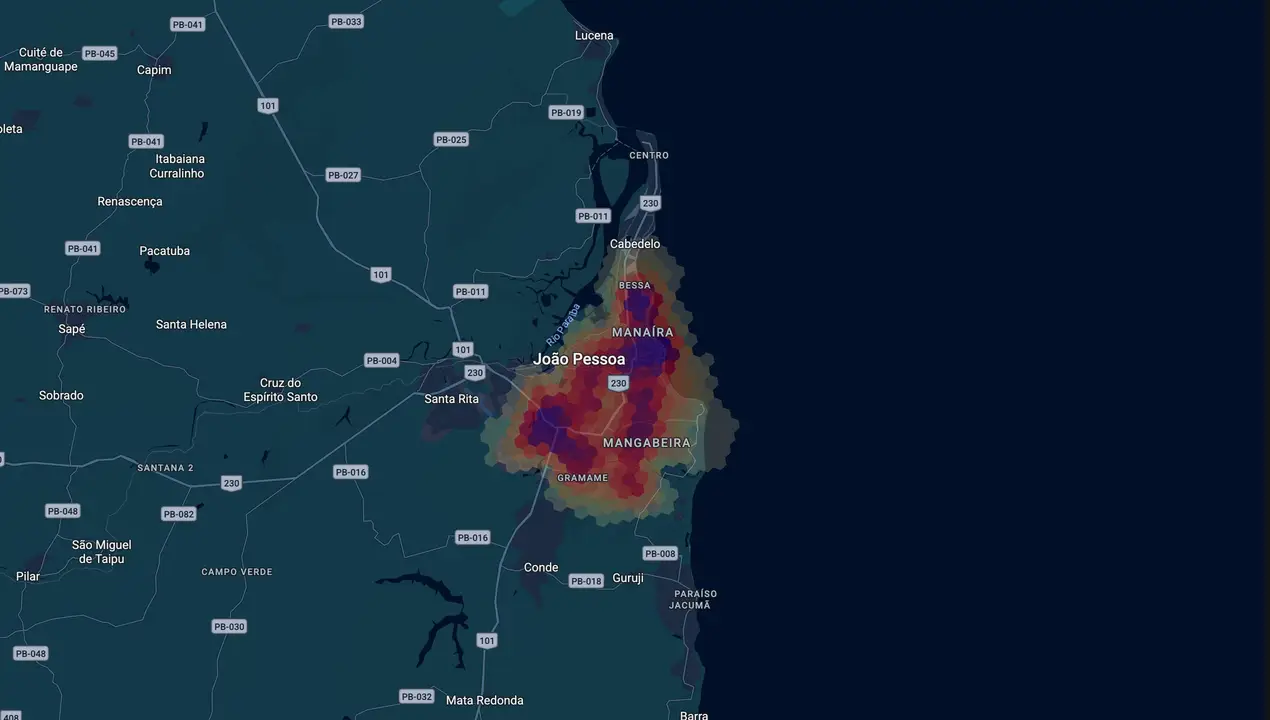Click the PB-045 road shield

pyautogui.click(x=100, y=54)
